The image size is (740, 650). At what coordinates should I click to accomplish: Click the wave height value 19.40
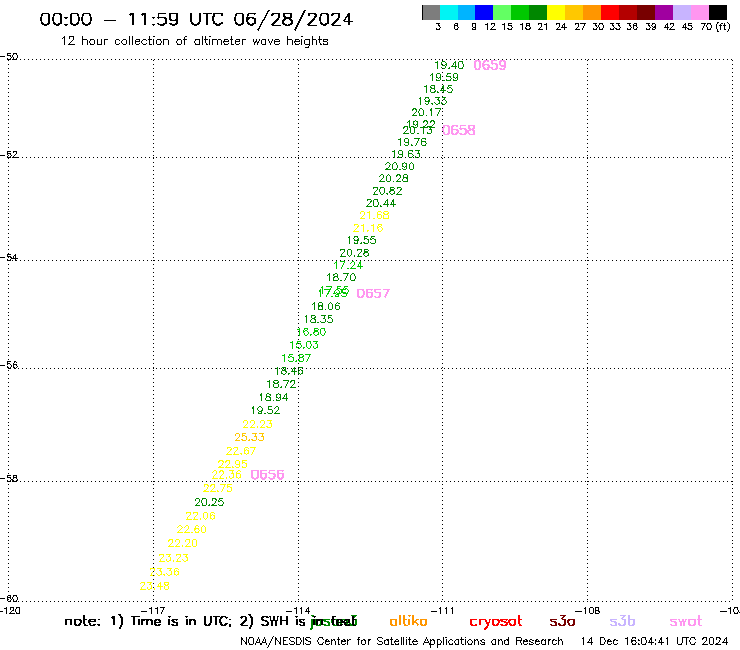[449, 65]
